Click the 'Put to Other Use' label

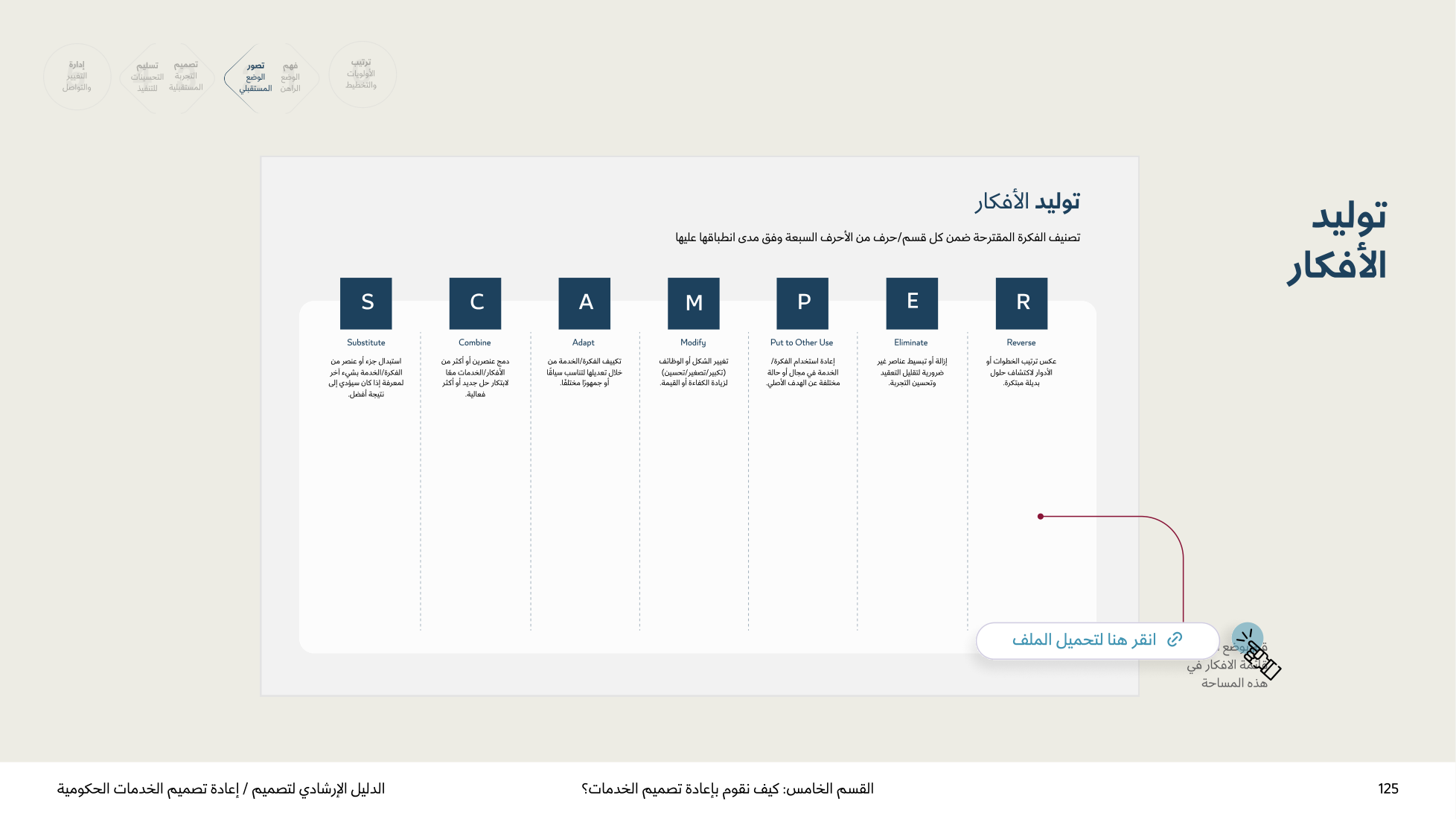pyautogui.click(x=802, y=342)
